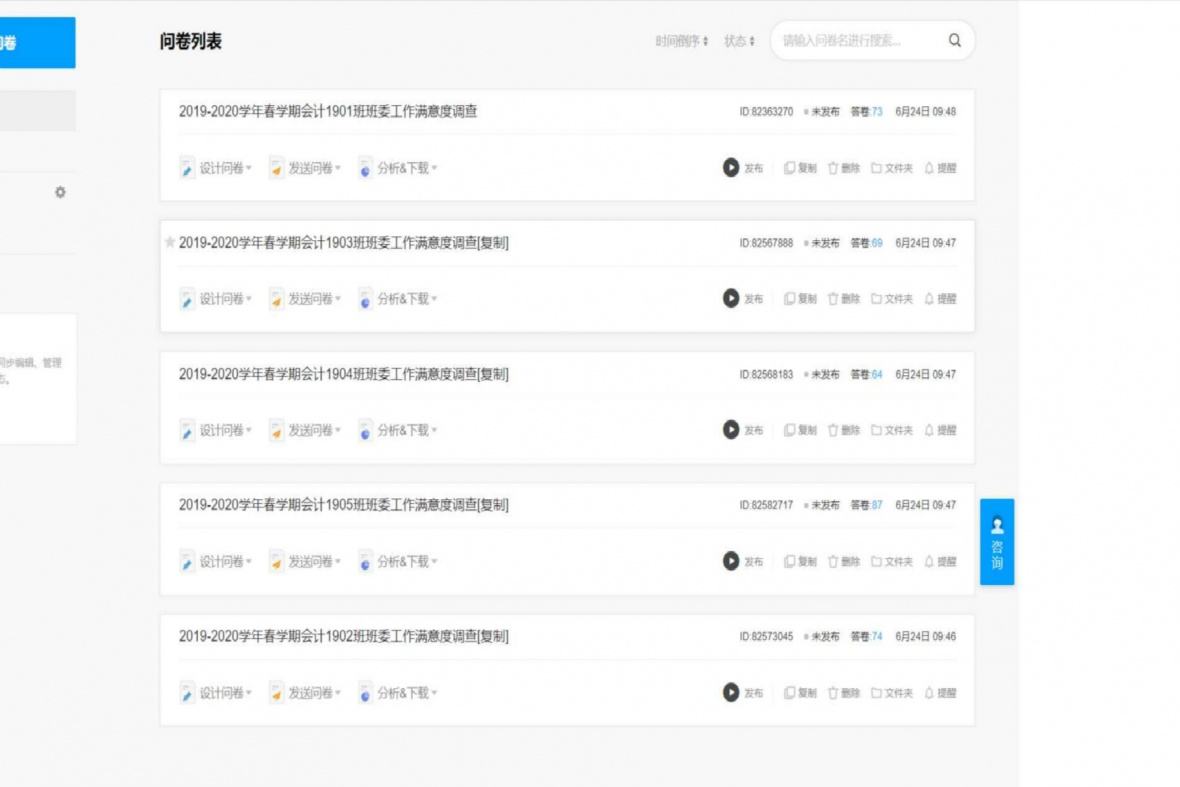
Task: Open the 咨询 consultation side widget
Action: [x=996, y=541]
